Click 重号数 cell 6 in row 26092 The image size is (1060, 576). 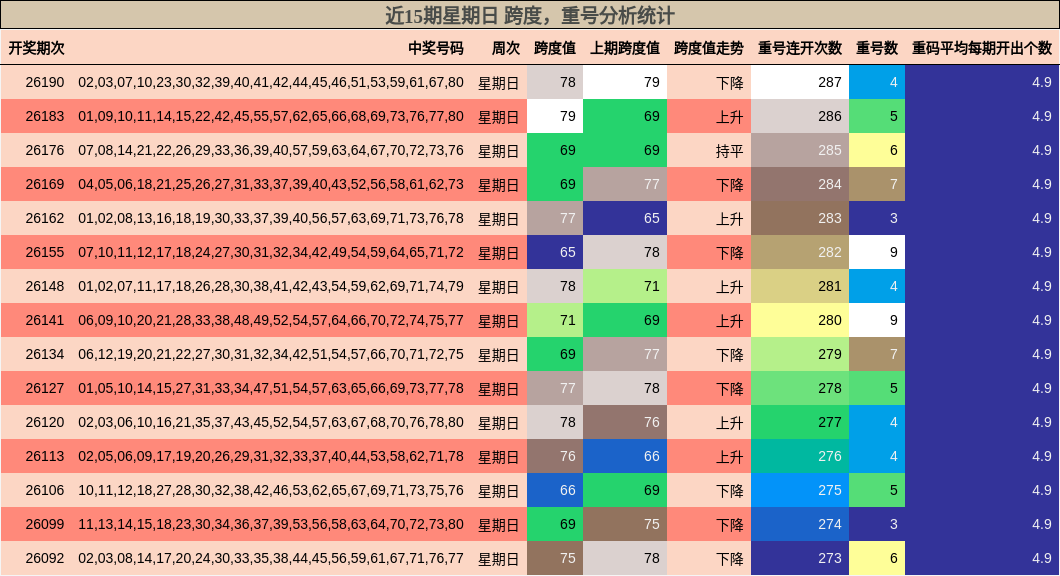pyautogui.click(x=877, y=558)
